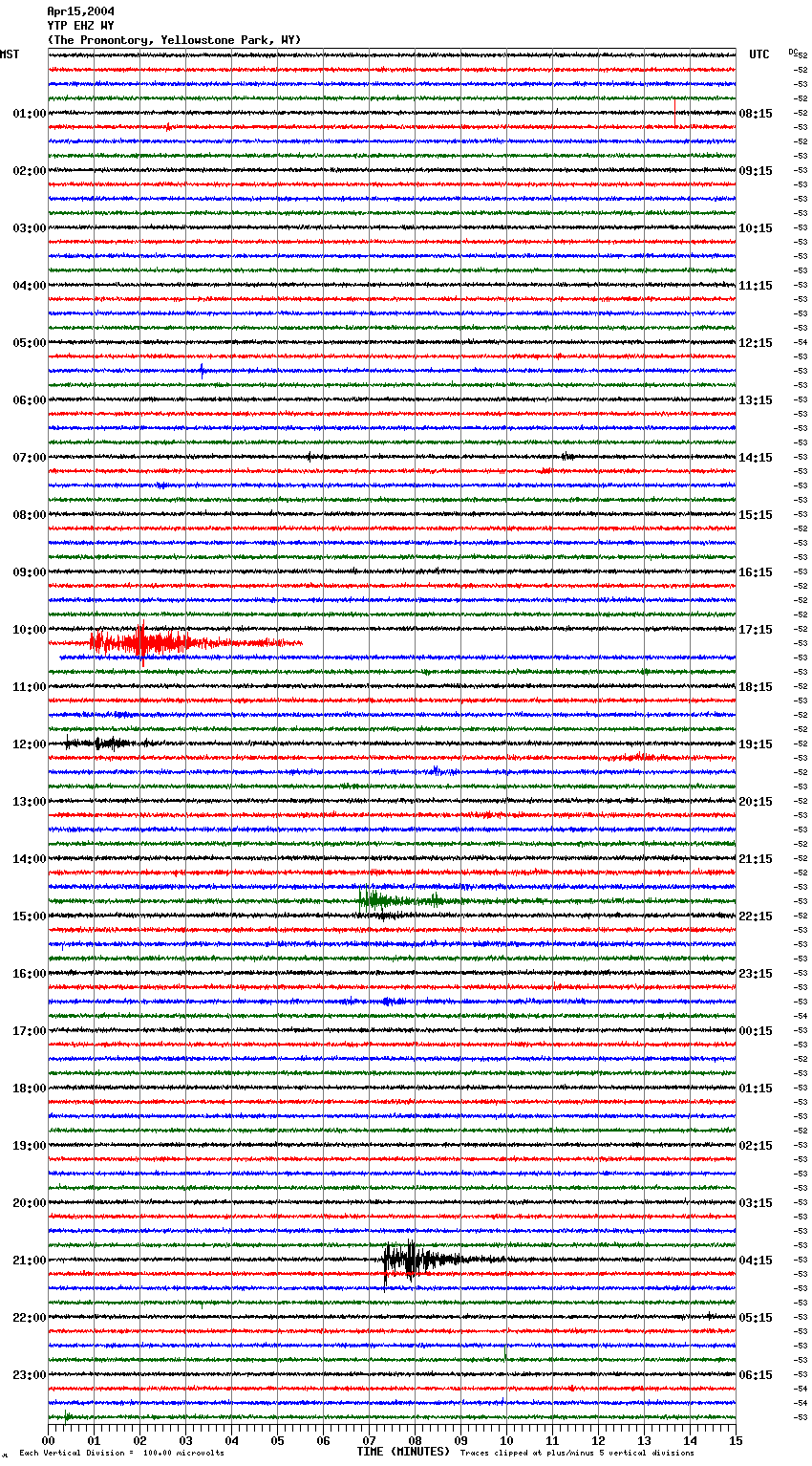Image resolution: width=812 pixels, height=1466 pixels.
Task: Click minute tick label '03' on the bottom axis
Action: click(x=185, y=1440)
